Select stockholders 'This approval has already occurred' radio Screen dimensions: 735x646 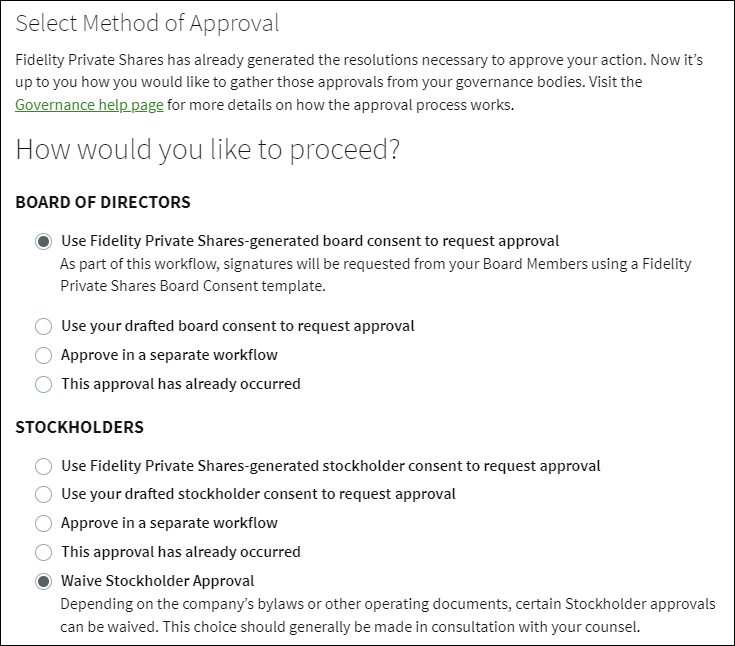(x=43, y=552)
